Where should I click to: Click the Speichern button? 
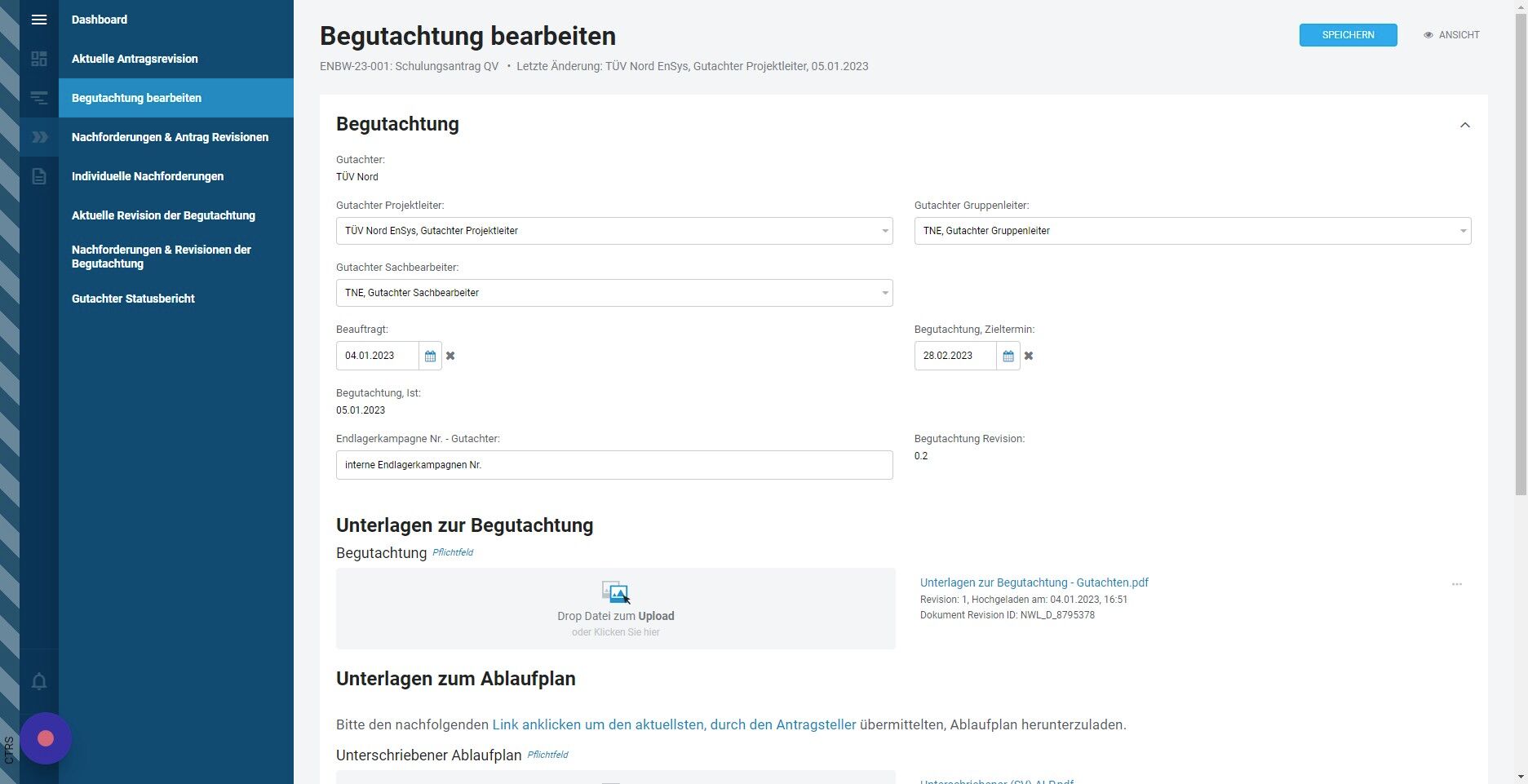pos(1348,35)
